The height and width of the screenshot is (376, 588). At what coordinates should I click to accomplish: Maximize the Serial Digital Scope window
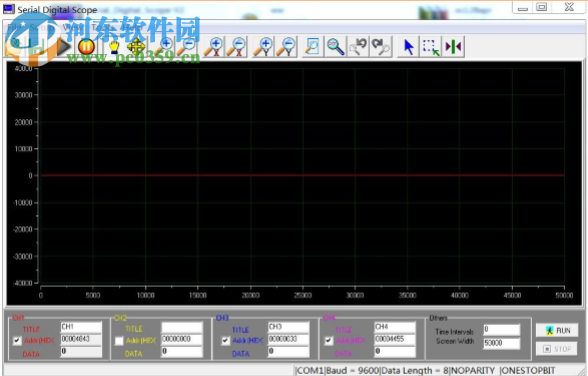pyautogui.click(x=542, y=7)
